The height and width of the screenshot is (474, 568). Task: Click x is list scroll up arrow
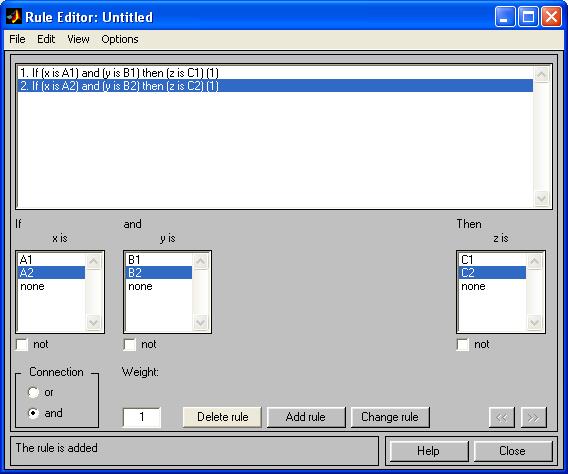pos(93,261)
